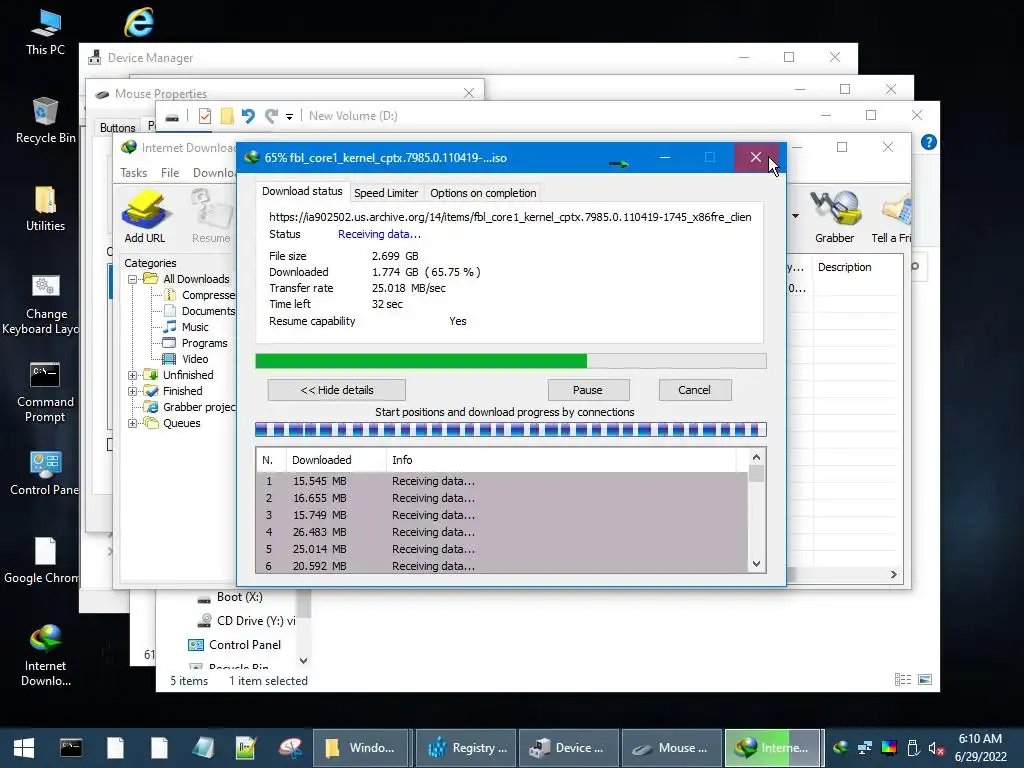The height and width of the screenshot is (768, 1024).
Task: Open the Command Prompt taskbar shortcut
Action: [71, 748]
